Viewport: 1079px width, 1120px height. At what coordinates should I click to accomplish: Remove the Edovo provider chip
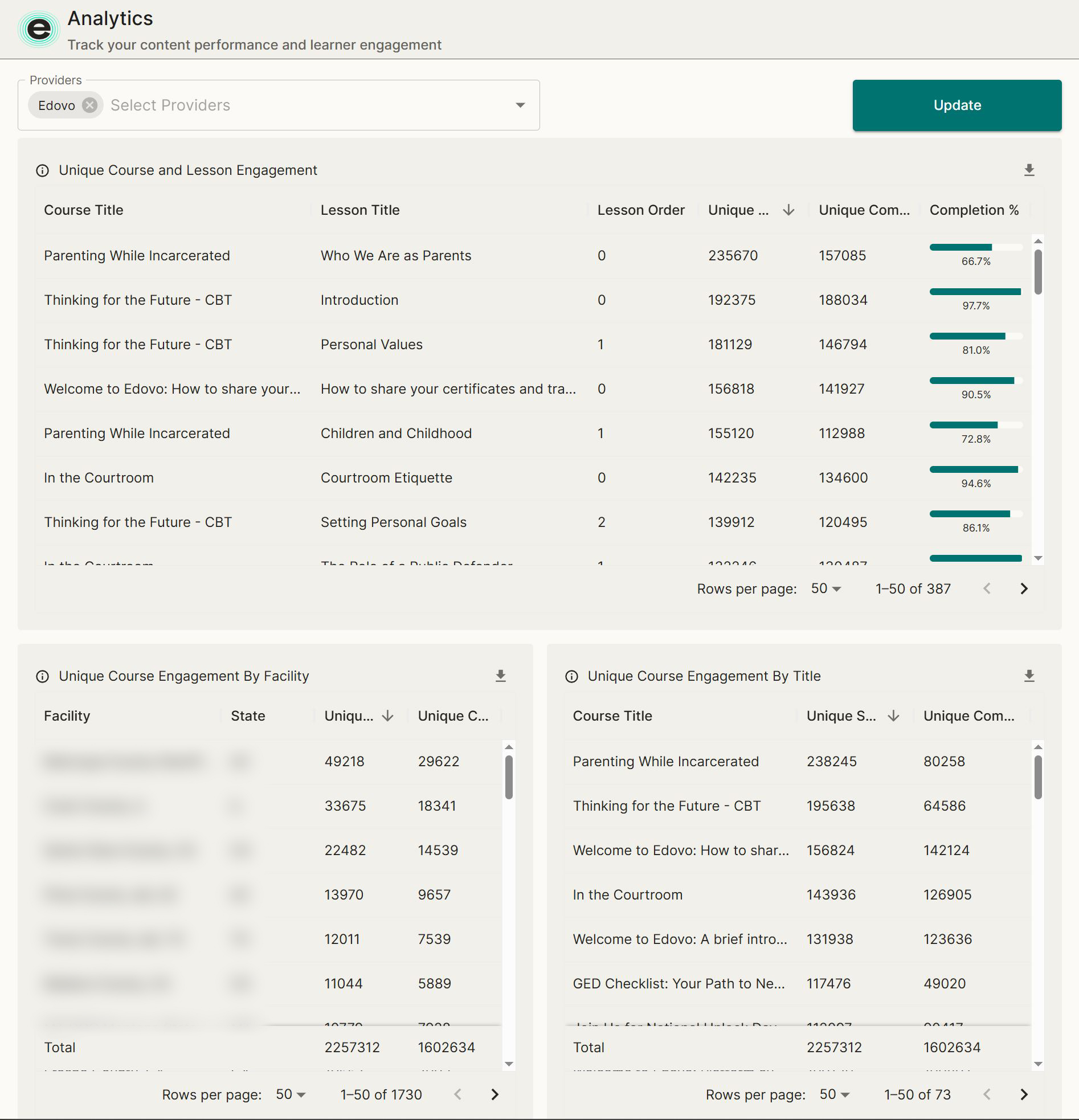[89, 105]
